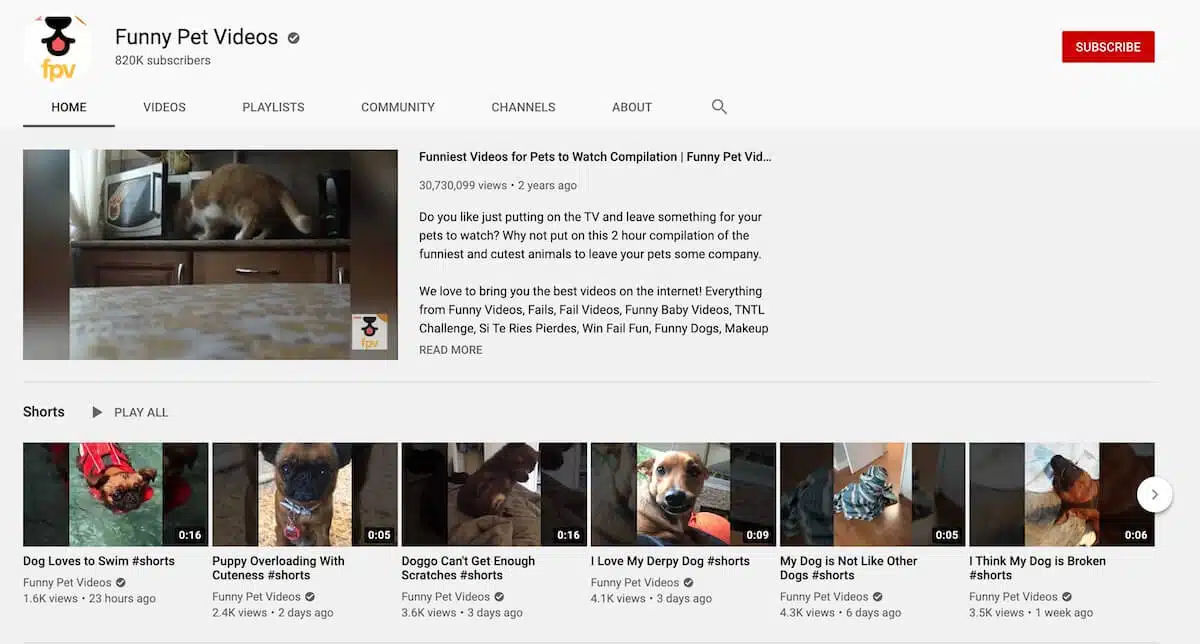Click the I Think My Dog is Broken title
This screenshot has width=1200, height=644.
1037,568
